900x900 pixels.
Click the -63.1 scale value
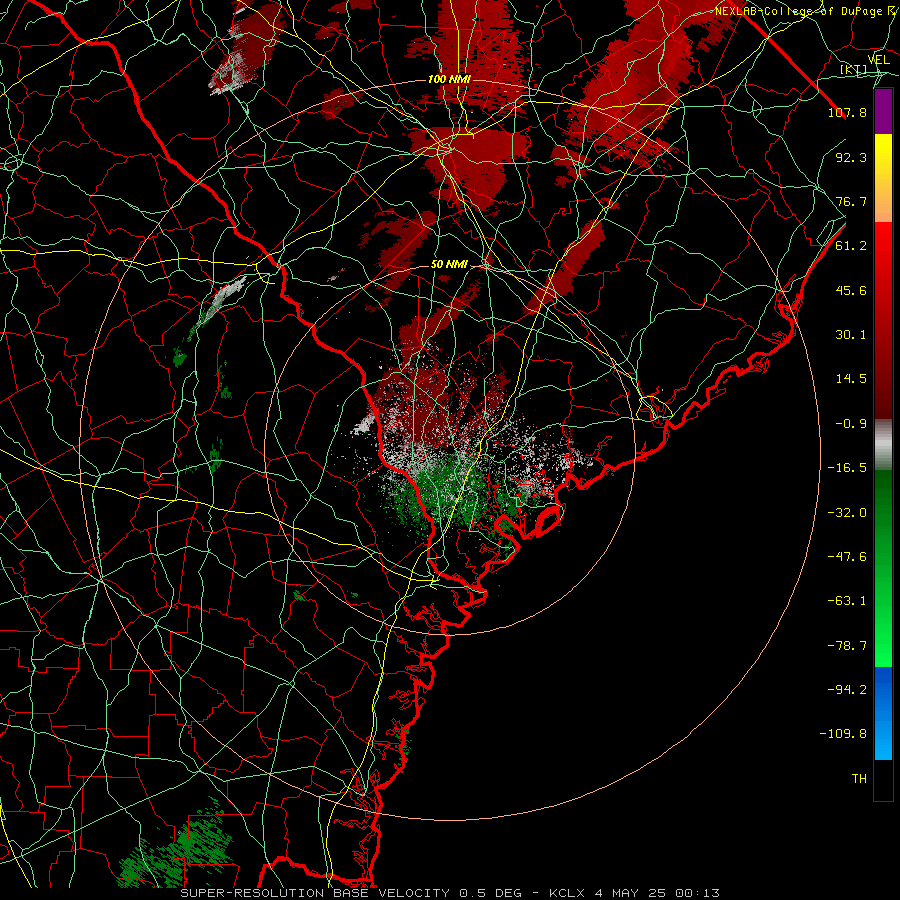point(847,601)
